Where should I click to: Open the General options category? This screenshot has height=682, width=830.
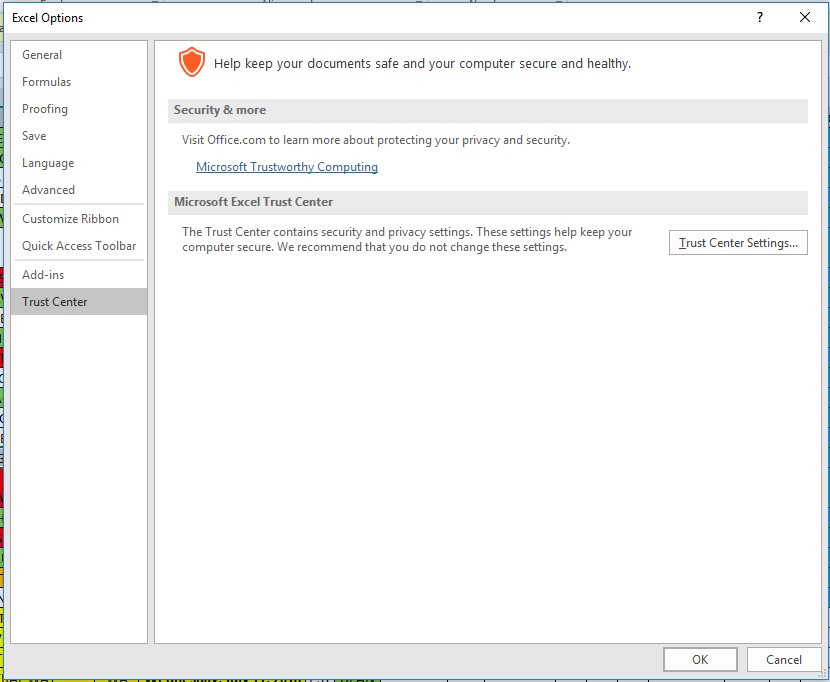click(42, 55)
